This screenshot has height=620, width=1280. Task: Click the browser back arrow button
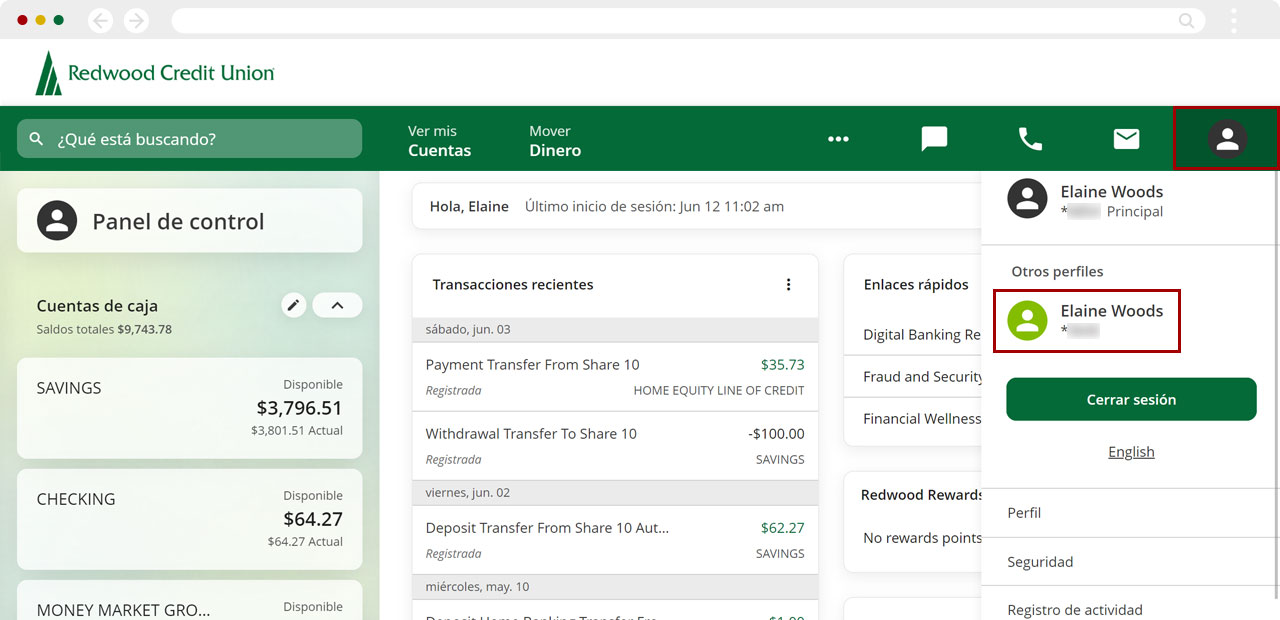100,20
